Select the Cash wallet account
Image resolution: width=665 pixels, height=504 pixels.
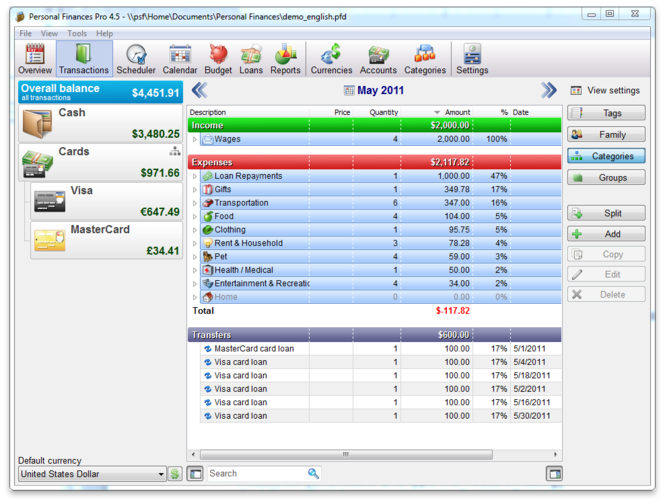[101, 123]
